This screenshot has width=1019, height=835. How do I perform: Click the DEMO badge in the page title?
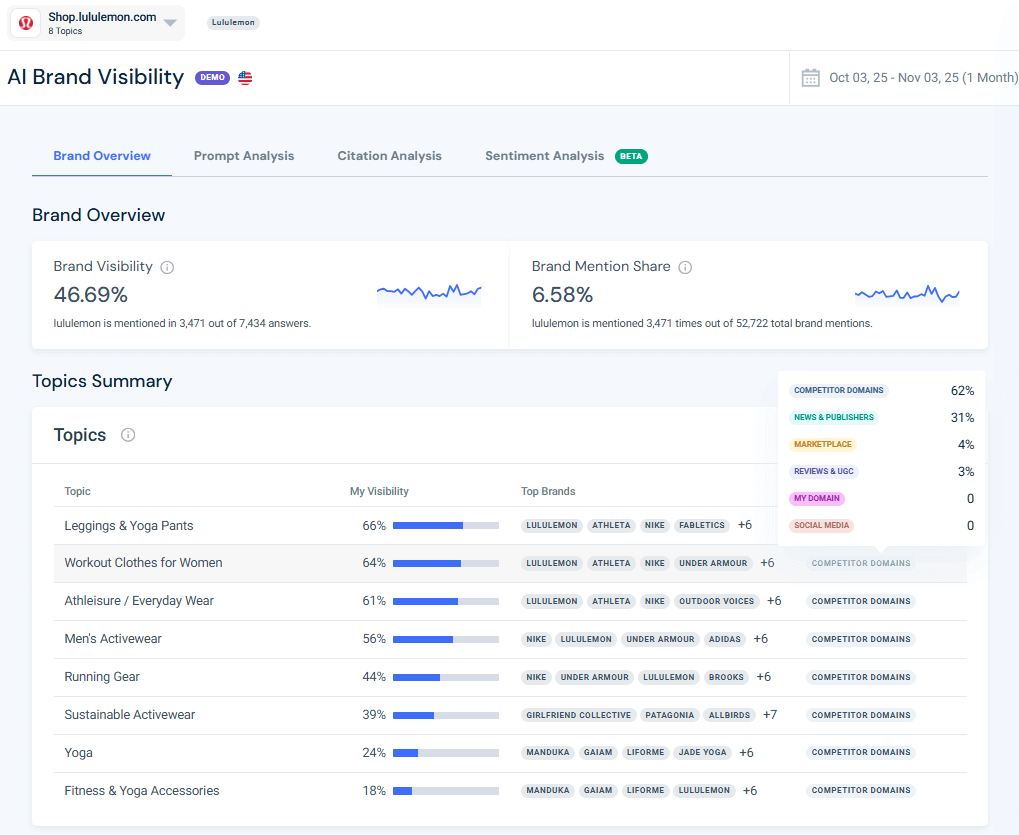click(x=212, y=77)
